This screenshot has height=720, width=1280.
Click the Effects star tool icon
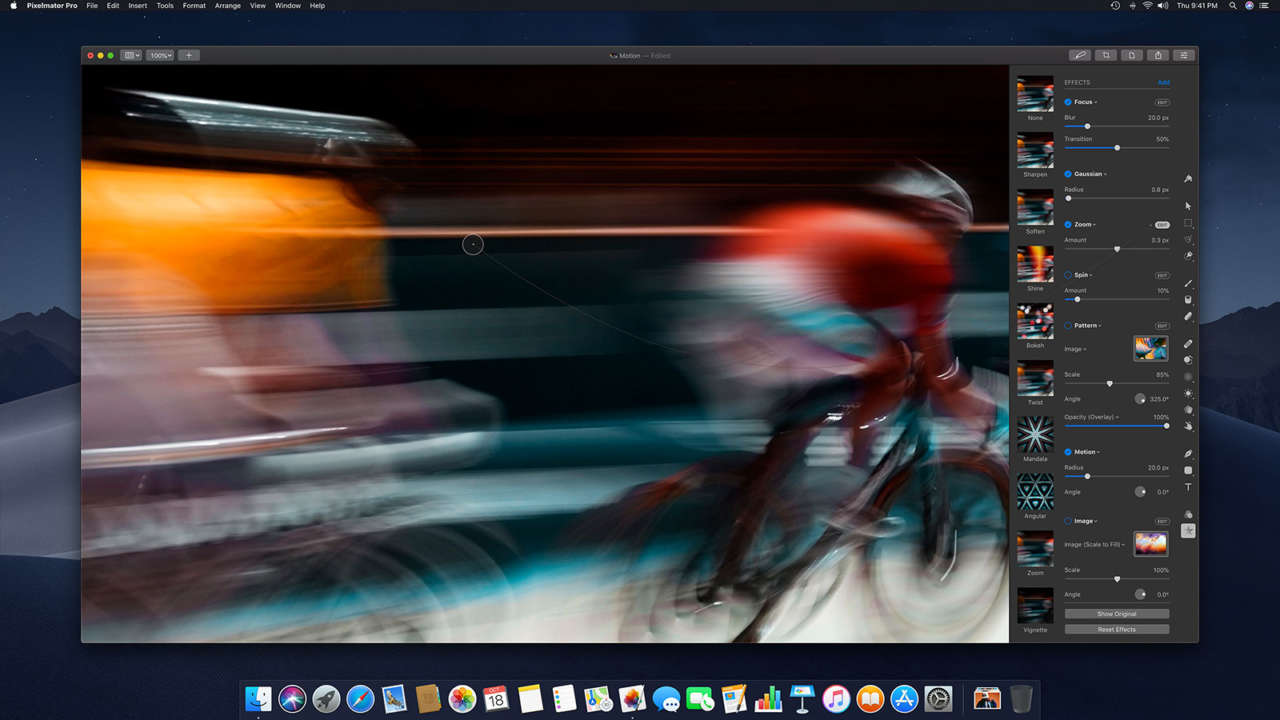(1188, 531)
